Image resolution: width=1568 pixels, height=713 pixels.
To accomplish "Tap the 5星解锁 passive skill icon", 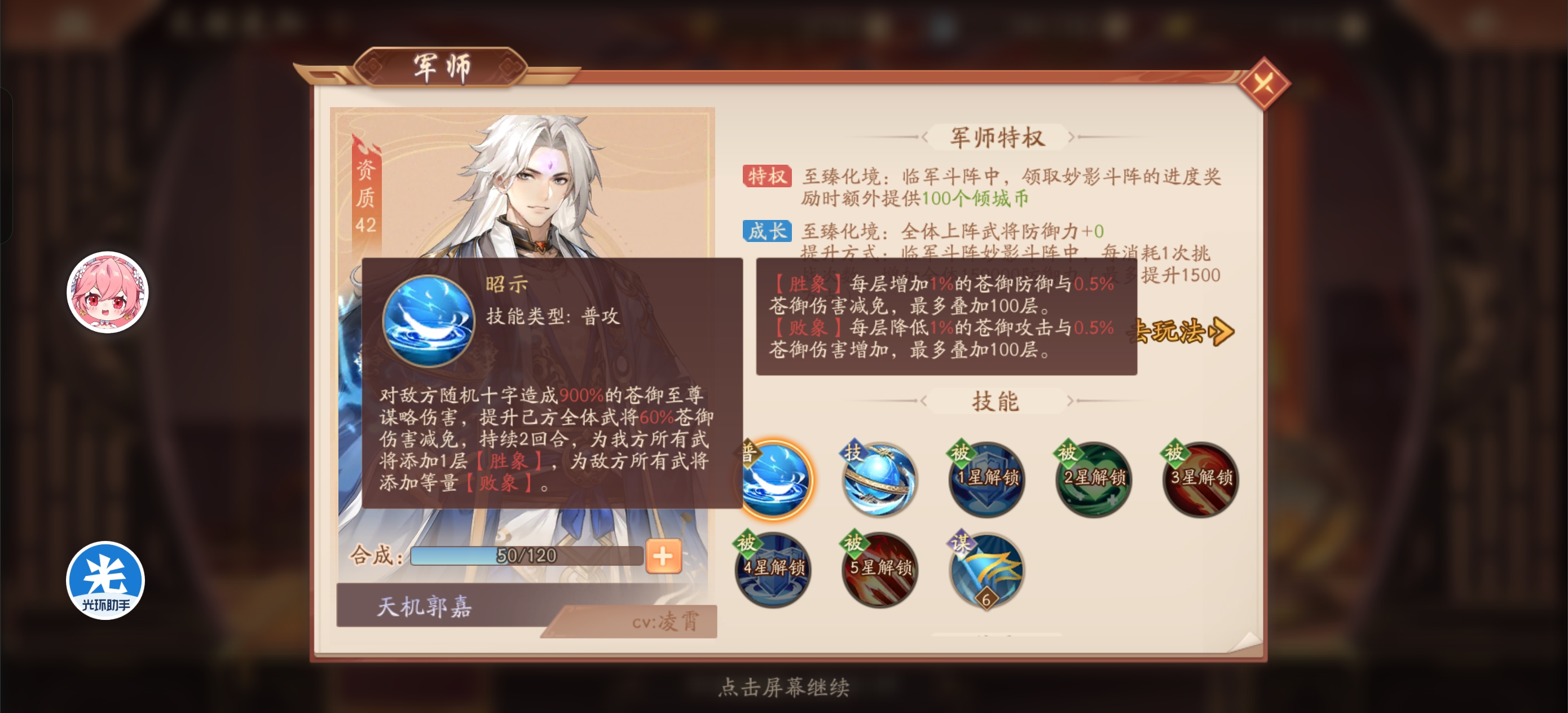I will [880, 570].
